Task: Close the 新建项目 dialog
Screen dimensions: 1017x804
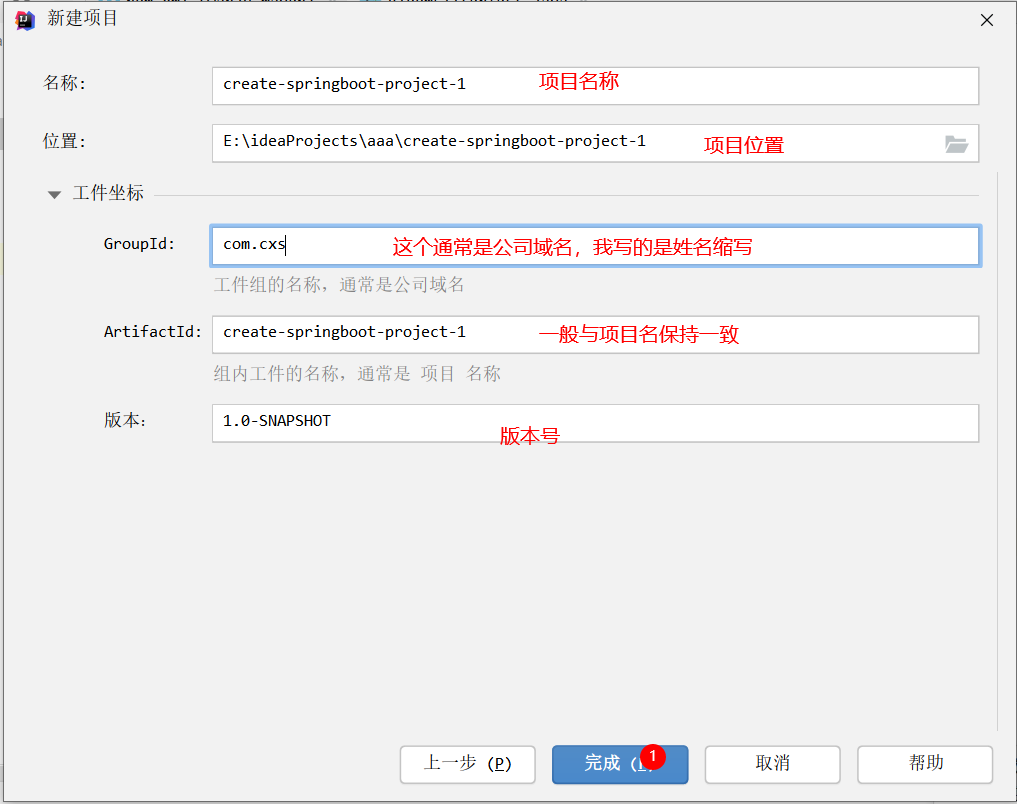Action: (987, 21)
